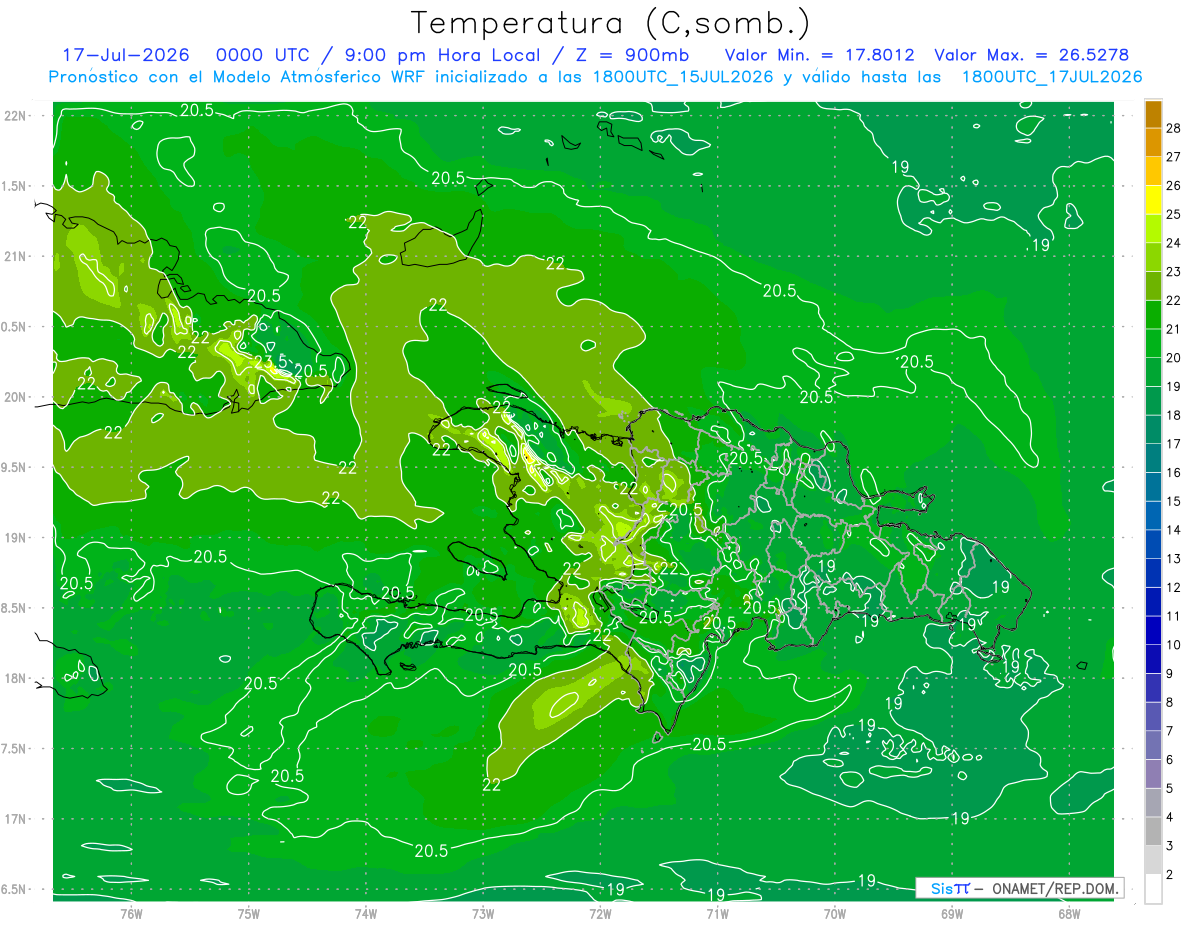
Task: Click the 20N latitude axis label
Action: coord(14,397)
